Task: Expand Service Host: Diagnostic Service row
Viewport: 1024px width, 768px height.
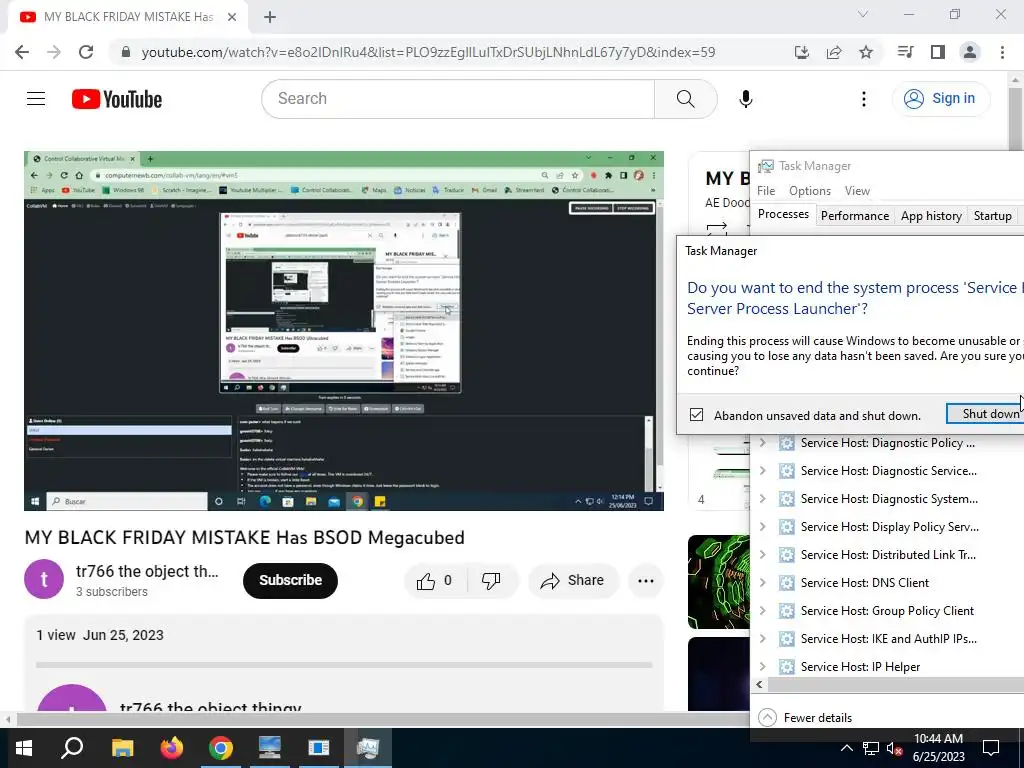Action: [762, 471]
